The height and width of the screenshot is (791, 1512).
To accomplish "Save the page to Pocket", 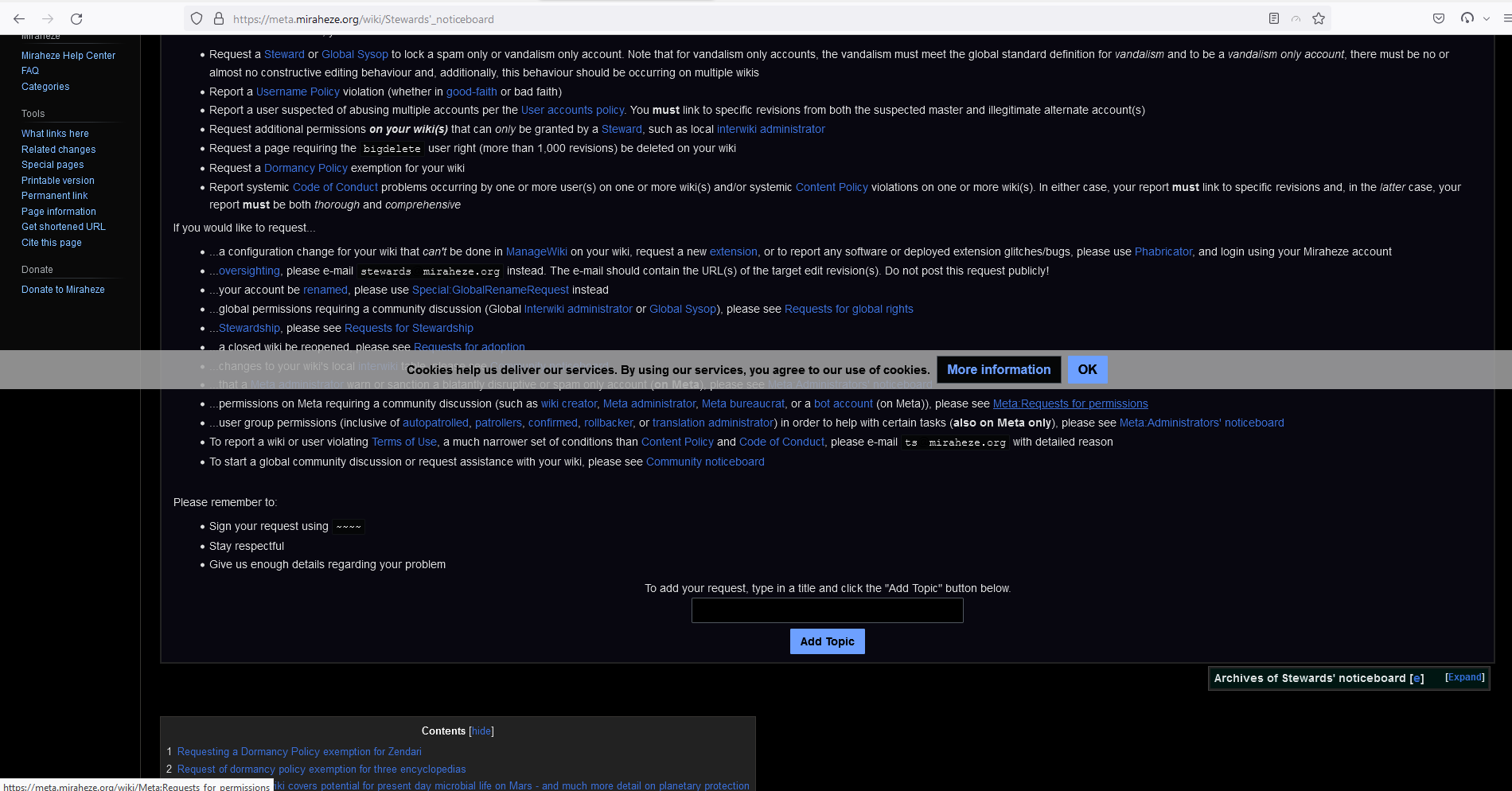I will coord(1438,18).
